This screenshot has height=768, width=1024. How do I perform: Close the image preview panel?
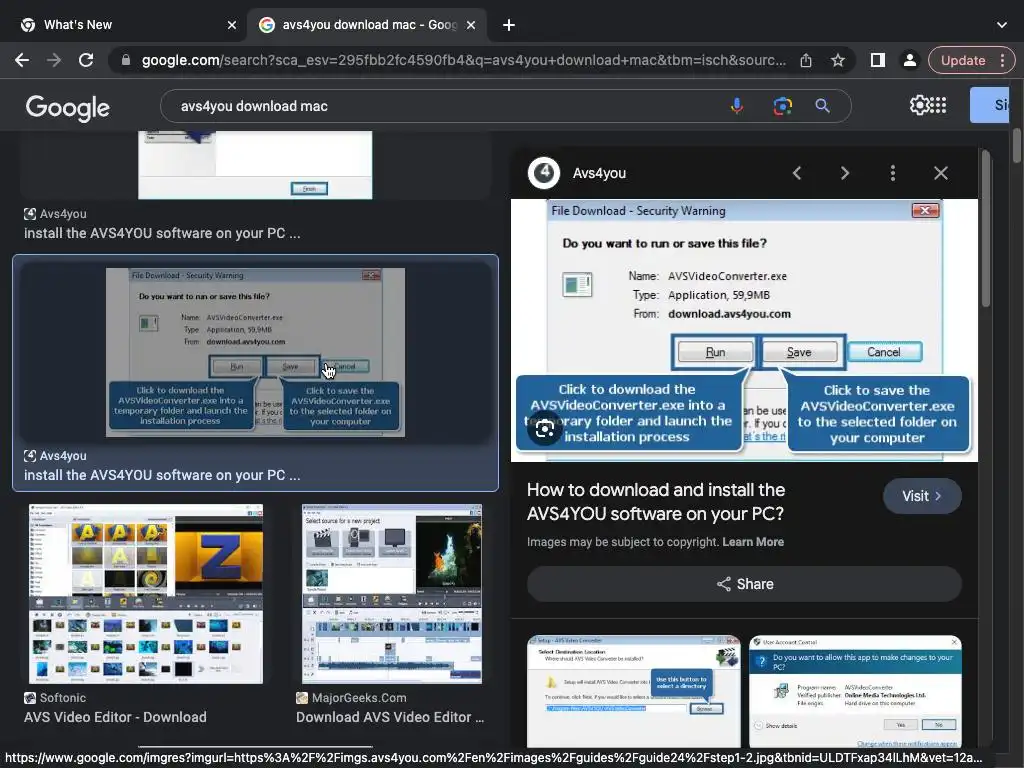click(940, 173)
